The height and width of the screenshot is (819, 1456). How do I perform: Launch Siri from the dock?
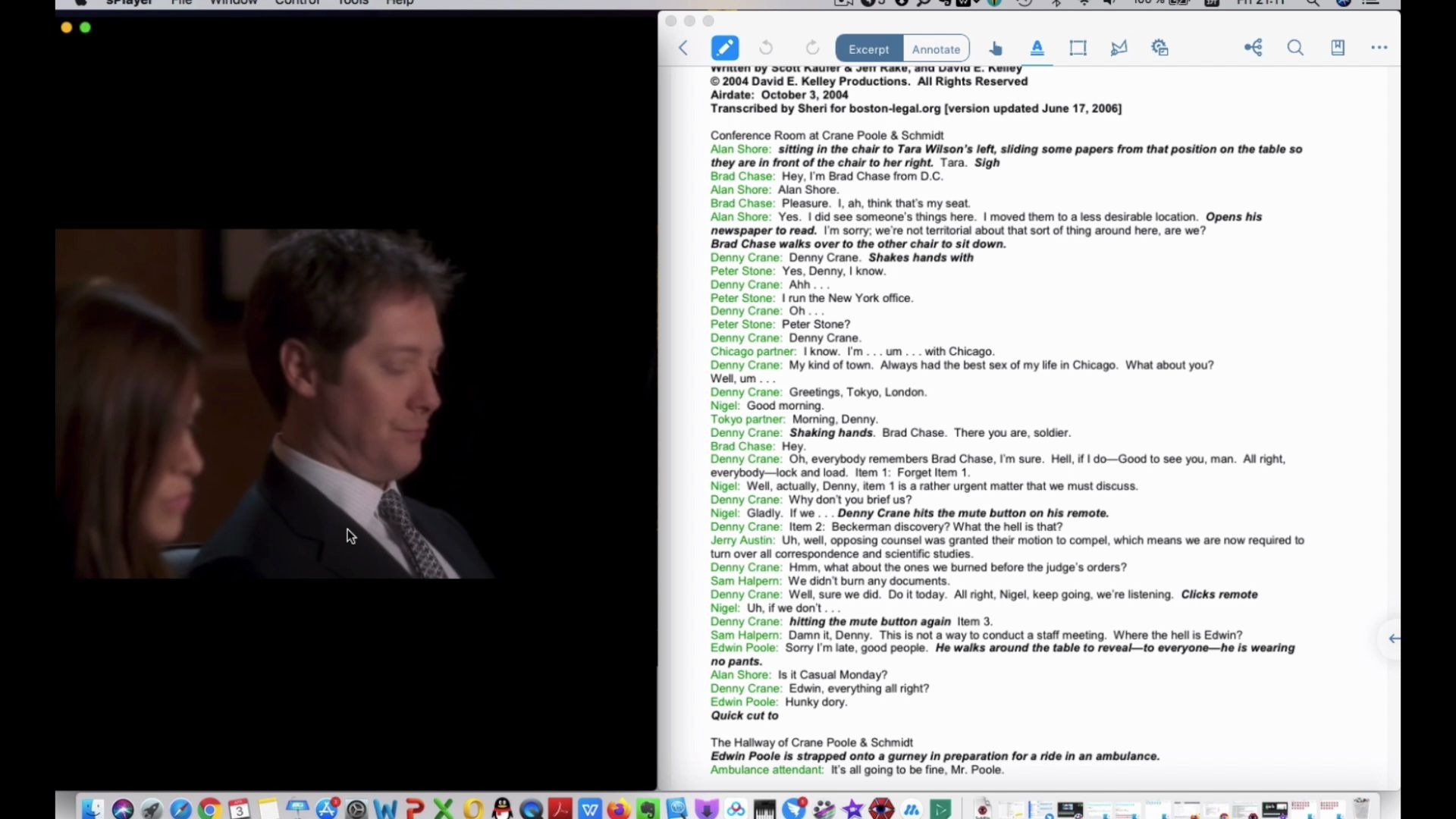tap(123, 809)
